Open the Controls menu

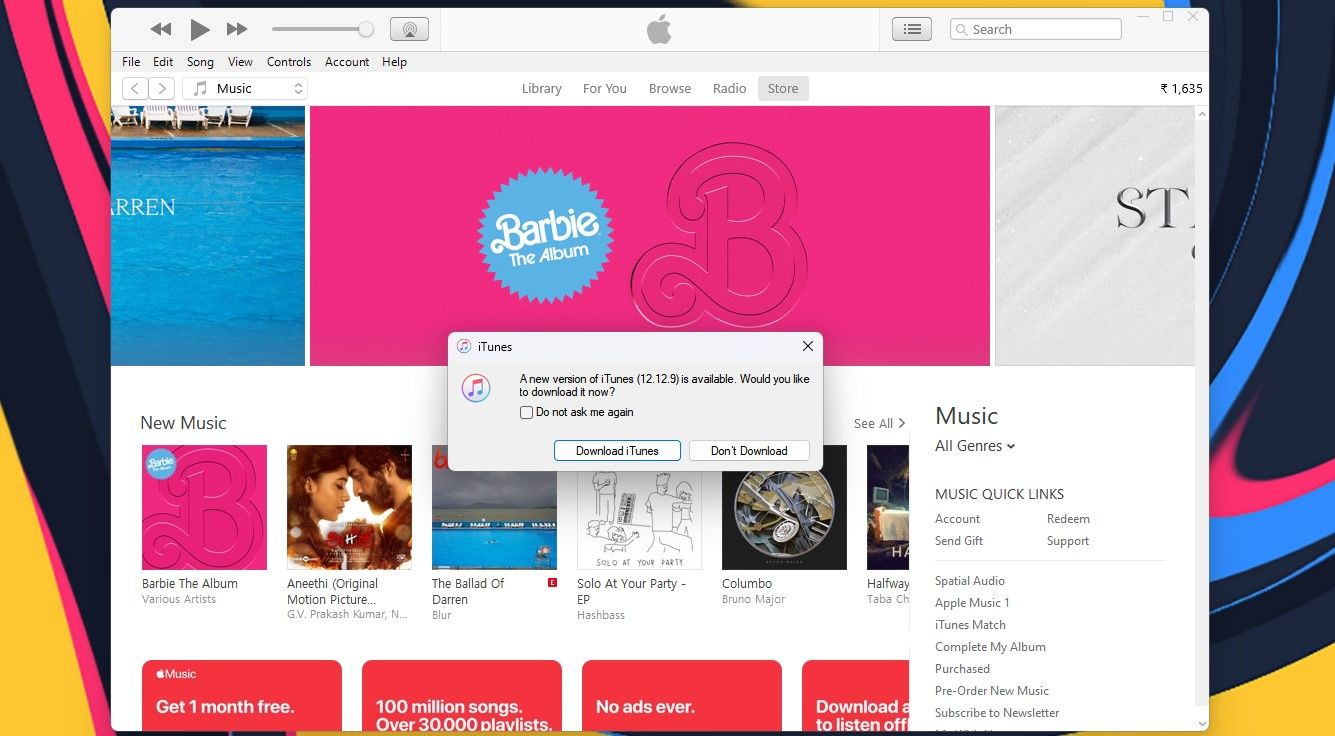pos(289,62)
